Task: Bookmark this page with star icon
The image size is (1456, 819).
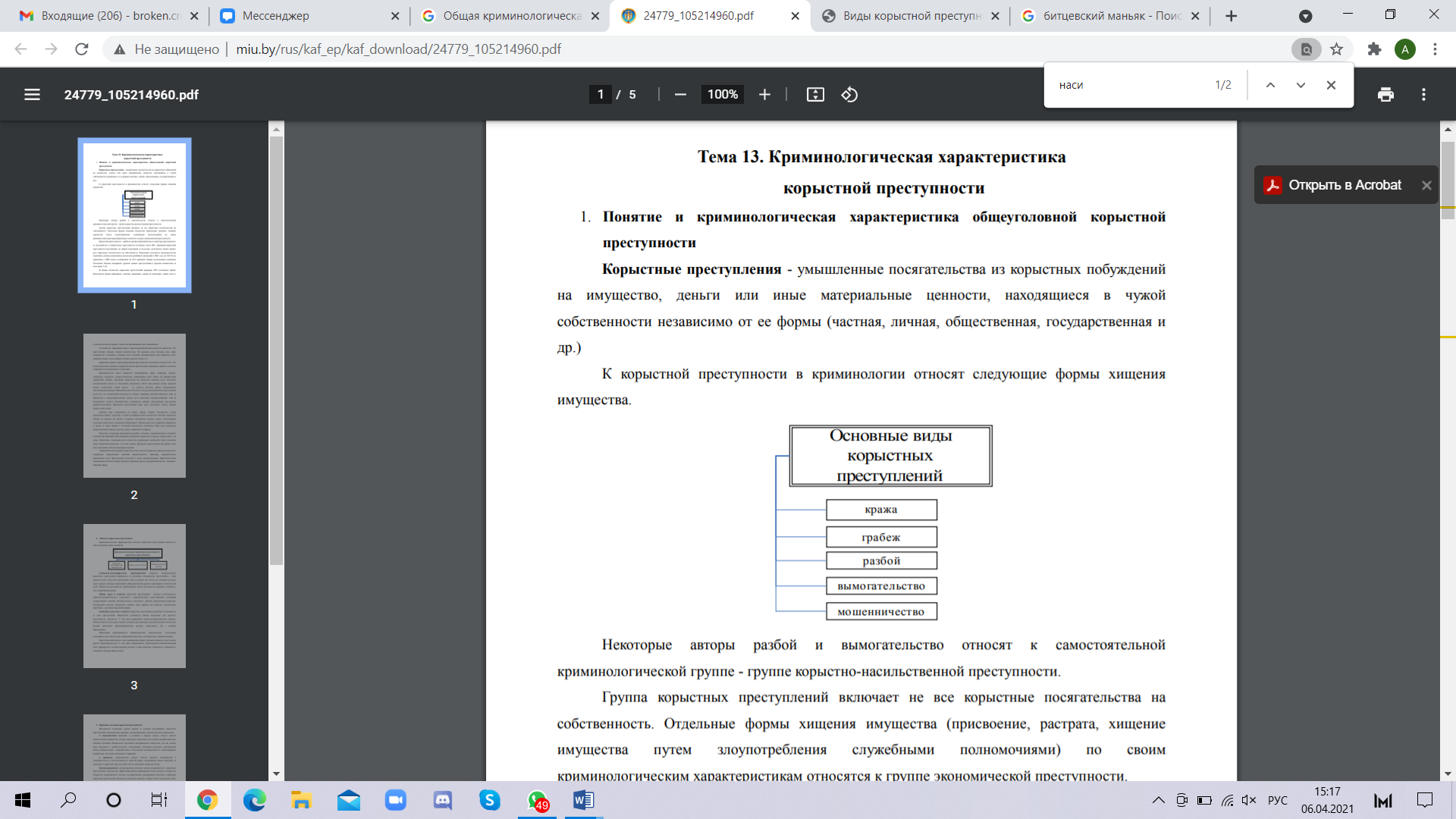Action: pos(1336,49)
